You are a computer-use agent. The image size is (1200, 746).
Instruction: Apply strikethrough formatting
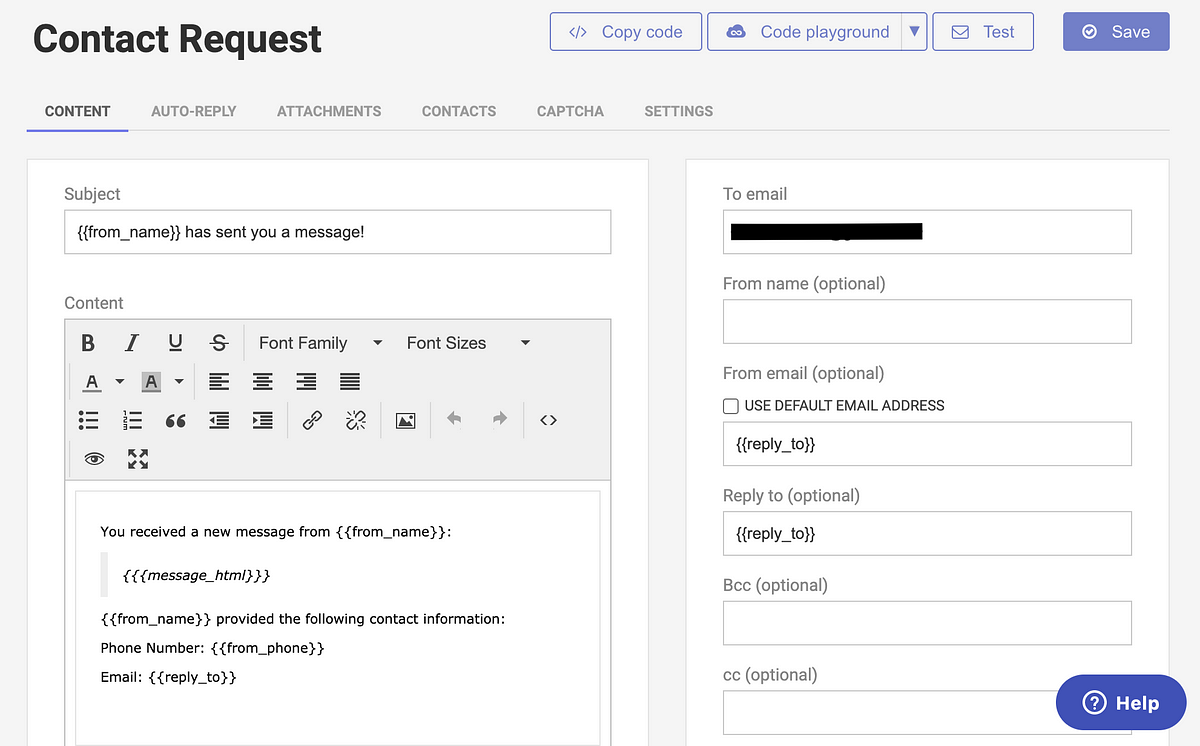click(x=219, y=343)
